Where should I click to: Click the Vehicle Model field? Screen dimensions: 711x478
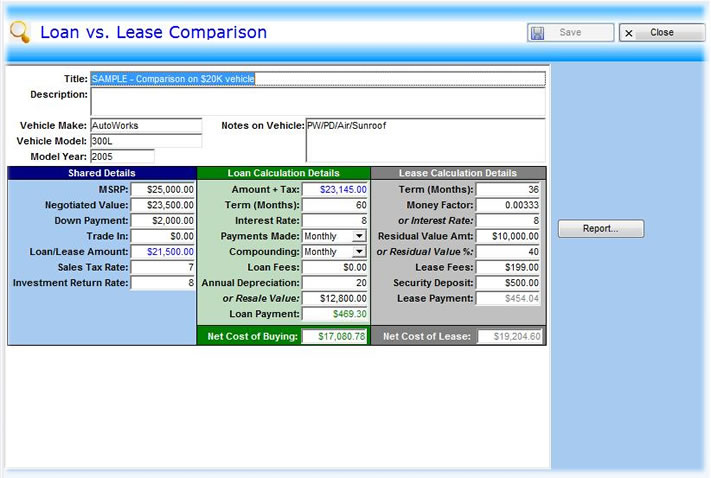point(145,141)
